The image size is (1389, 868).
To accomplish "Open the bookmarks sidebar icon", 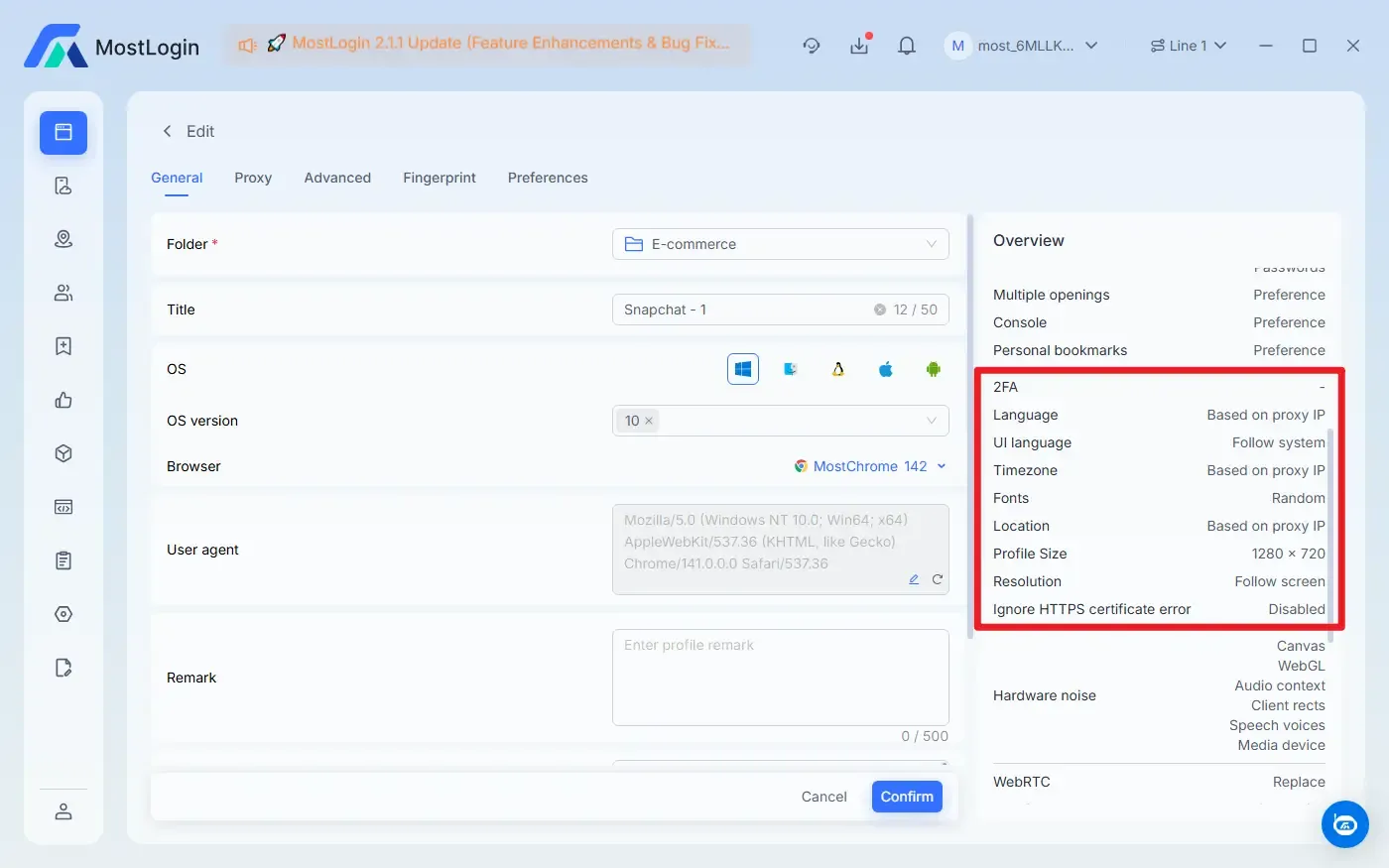I will 63,345.
